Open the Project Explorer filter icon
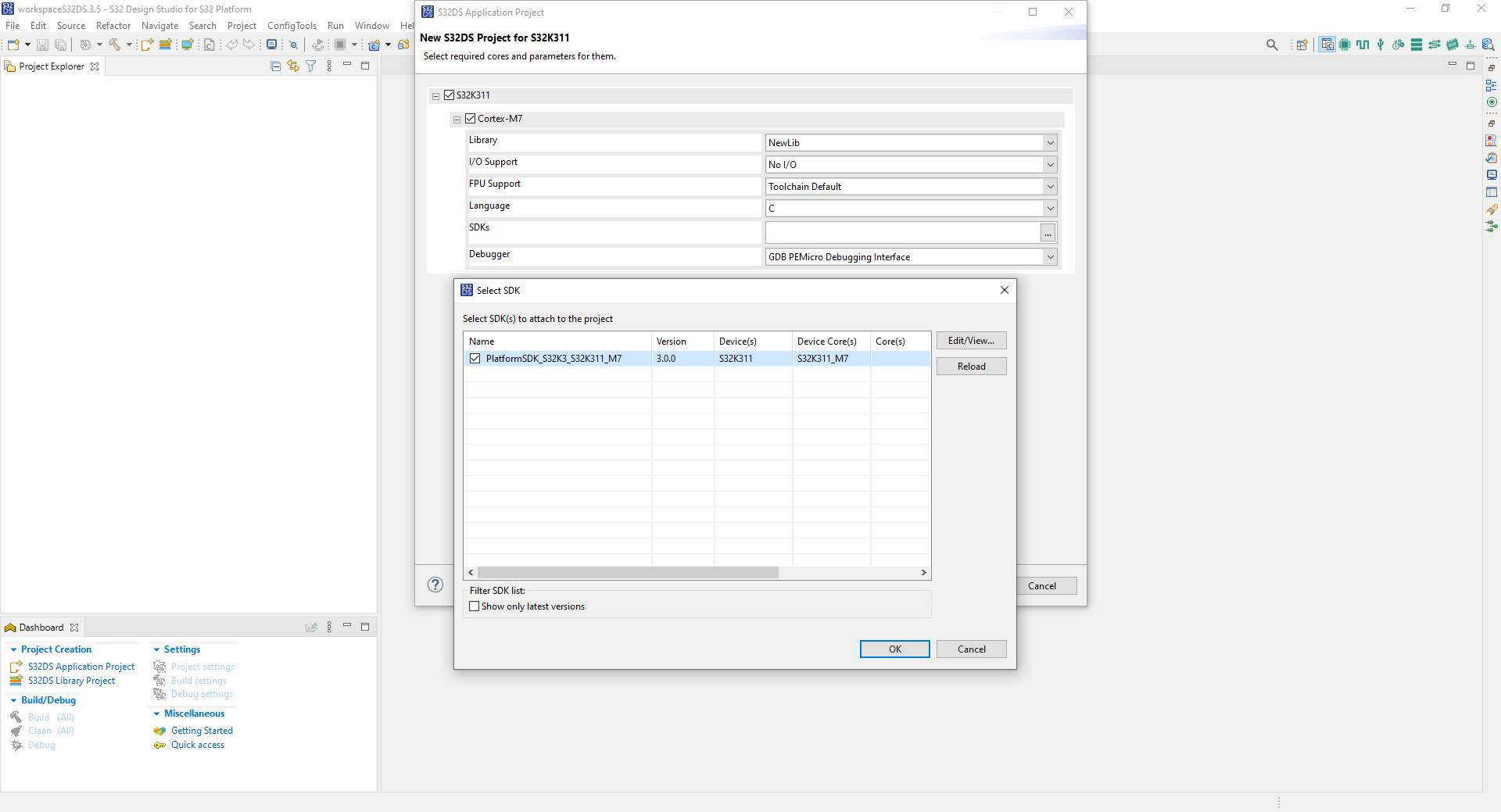 click(310, 66)
